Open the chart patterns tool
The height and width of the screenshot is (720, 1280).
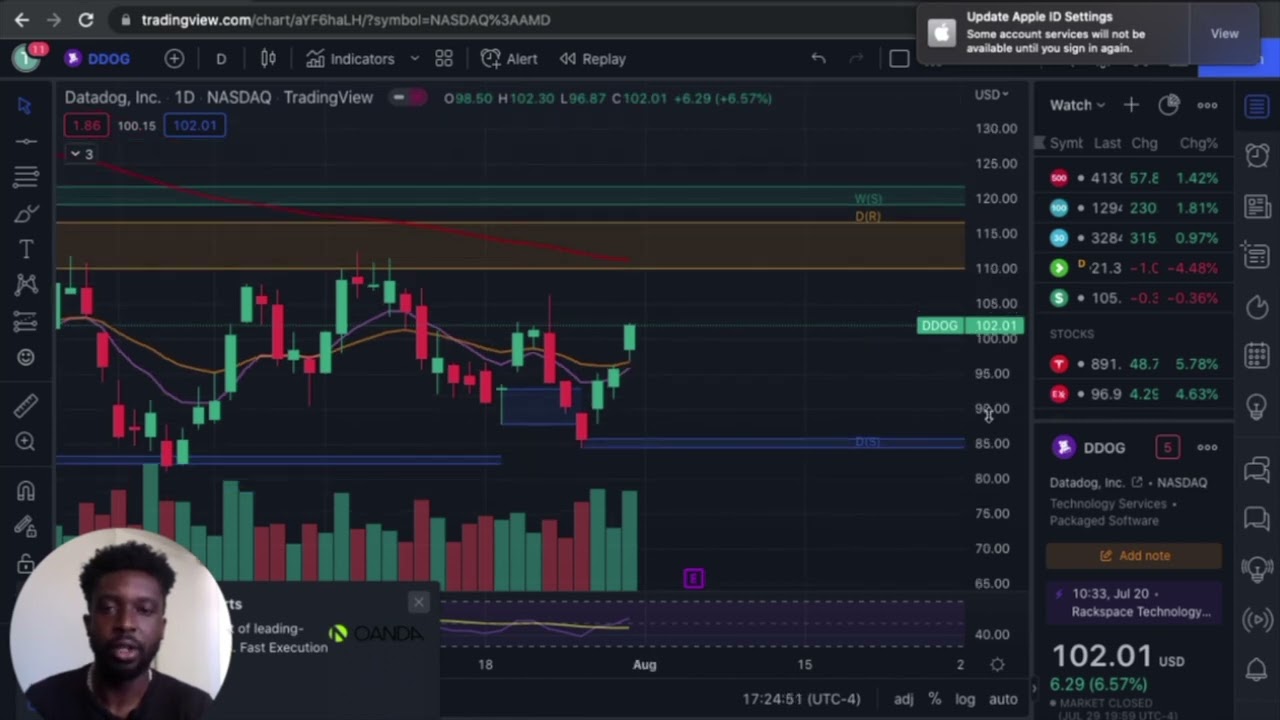(25, 285)
